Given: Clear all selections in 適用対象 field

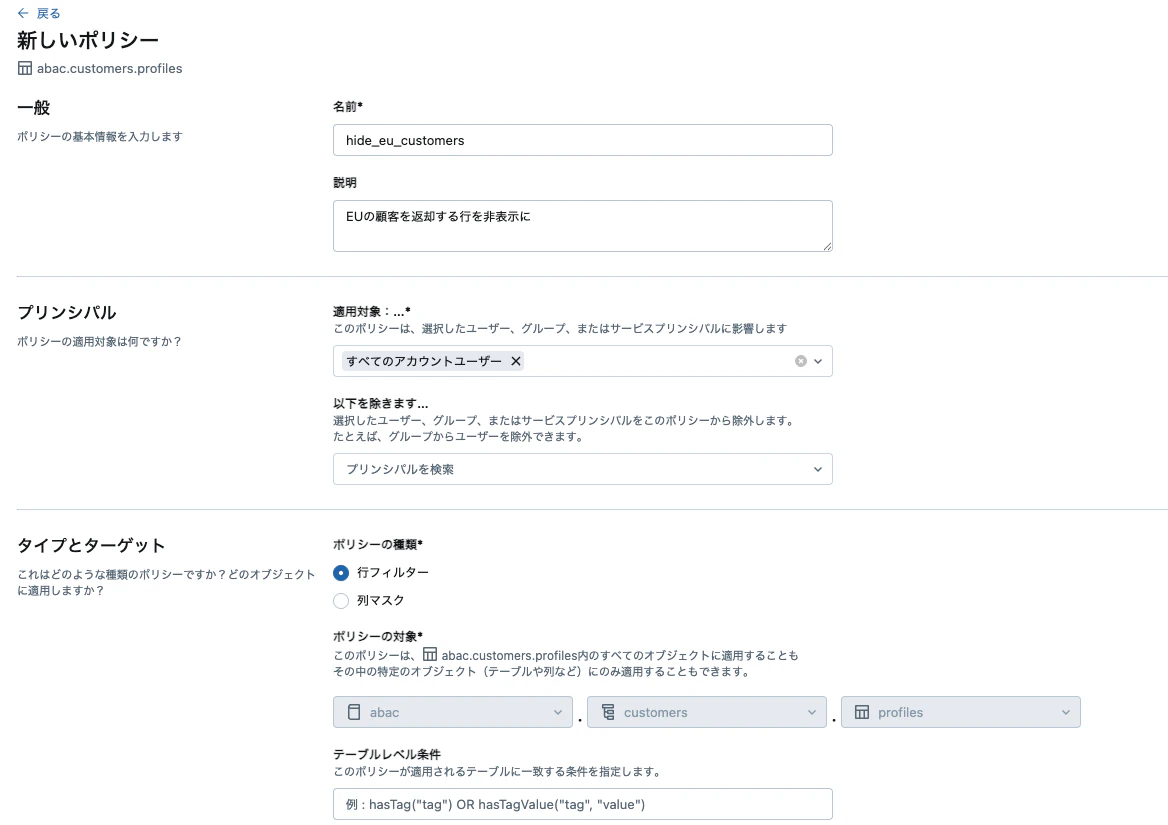Looking at the screenshot, I should 801,361.
